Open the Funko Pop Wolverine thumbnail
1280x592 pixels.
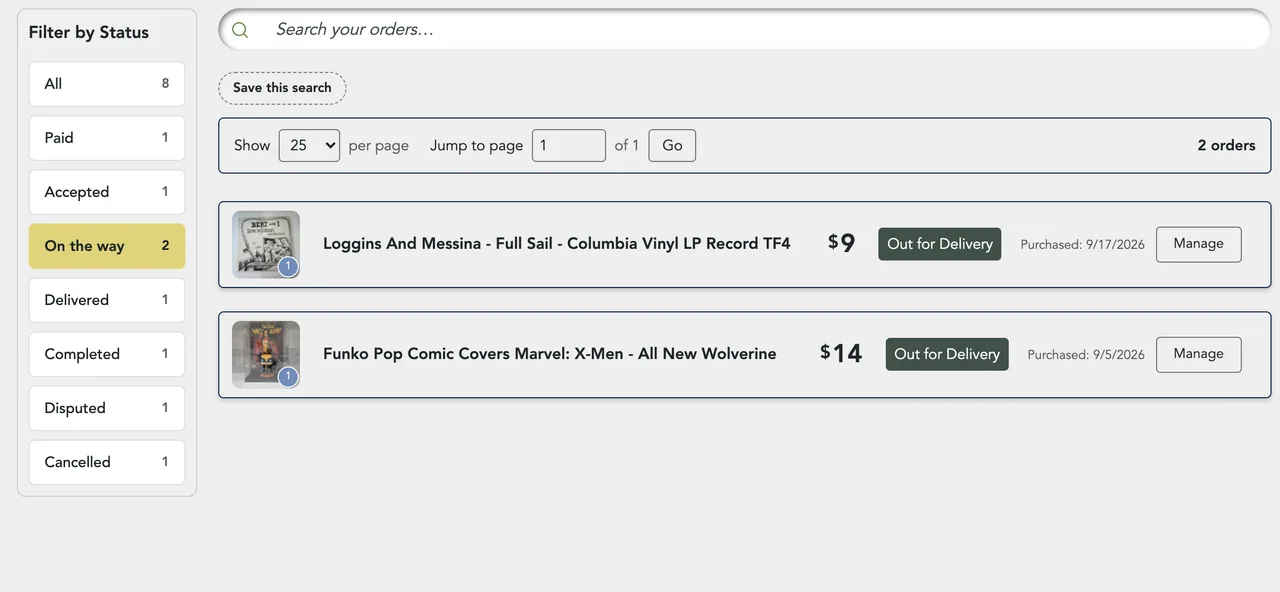coord(266,354)
